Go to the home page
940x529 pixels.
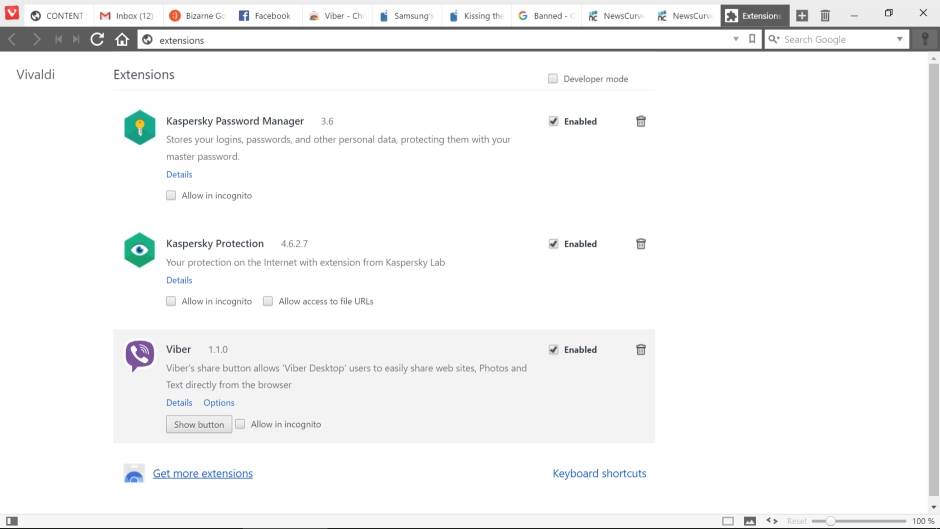point(122,40)
